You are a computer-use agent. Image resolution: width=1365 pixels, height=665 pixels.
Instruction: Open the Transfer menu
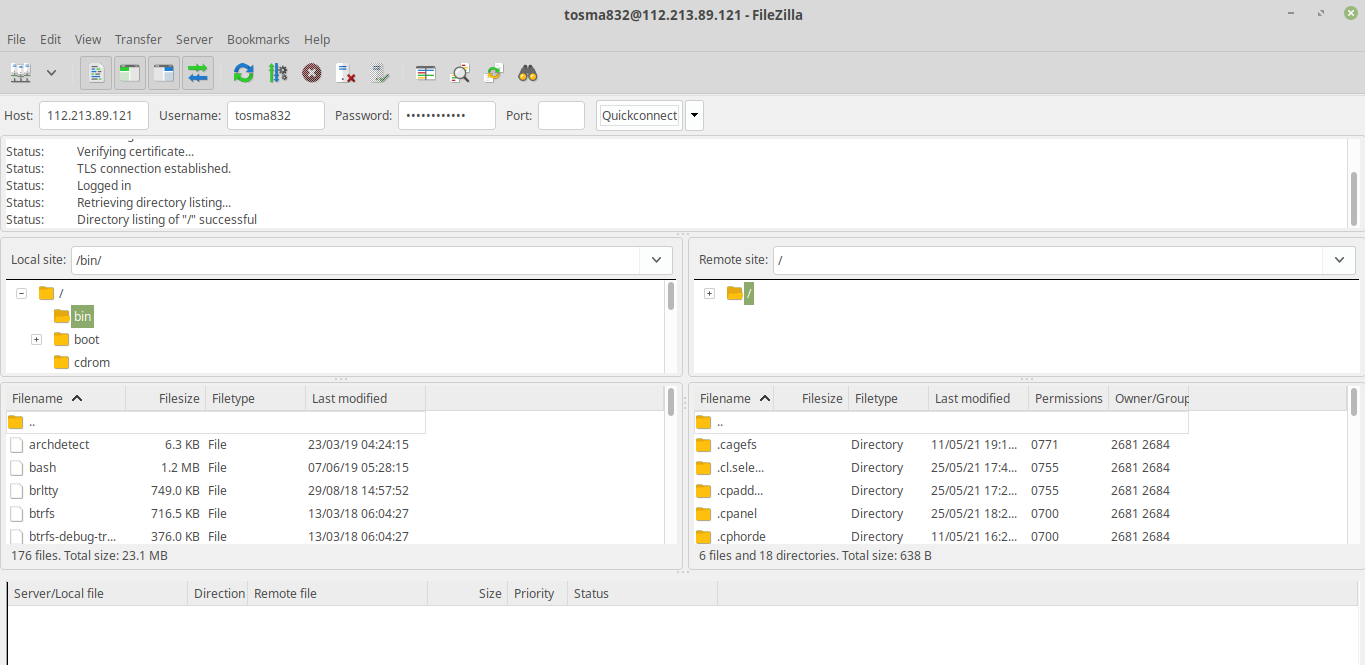(138, 39)
